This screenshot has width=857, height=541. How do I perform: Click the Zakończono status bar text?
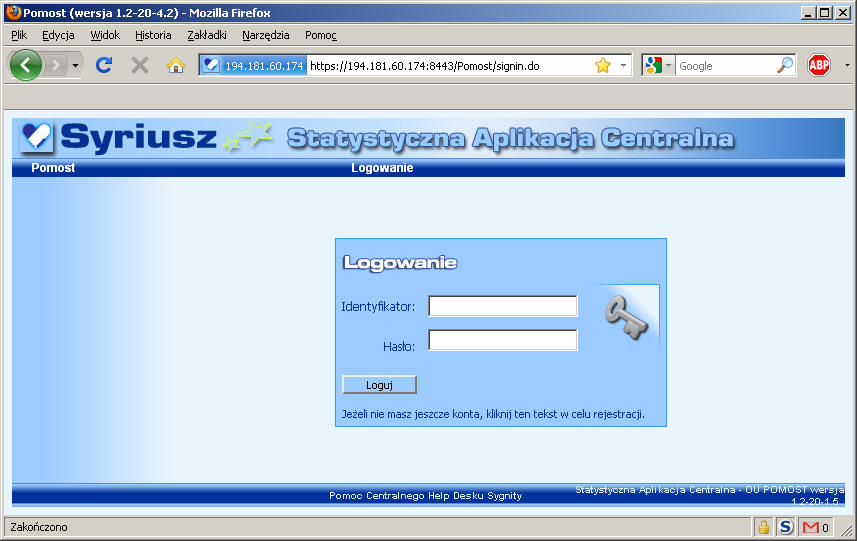pos(39,527)
